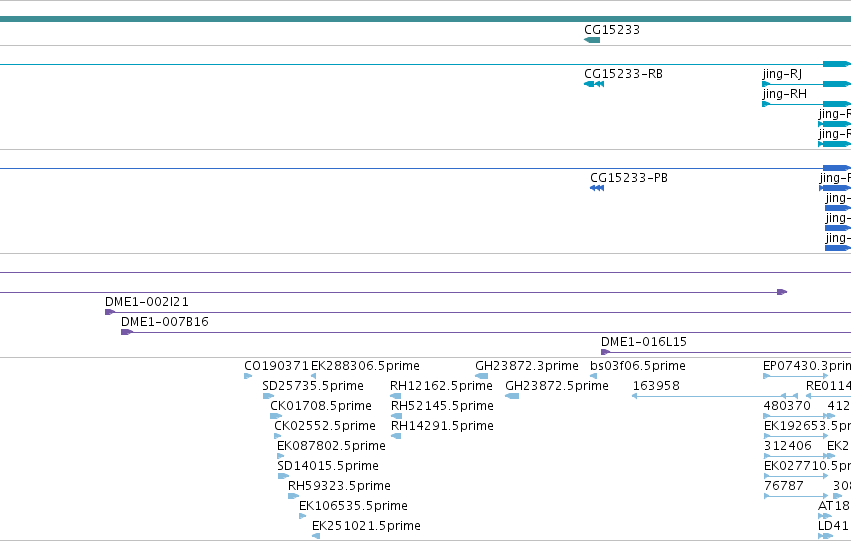851x541 pixels.
Task: Click the RH12162.5prime arrow glyph
Action: point(396,396)
